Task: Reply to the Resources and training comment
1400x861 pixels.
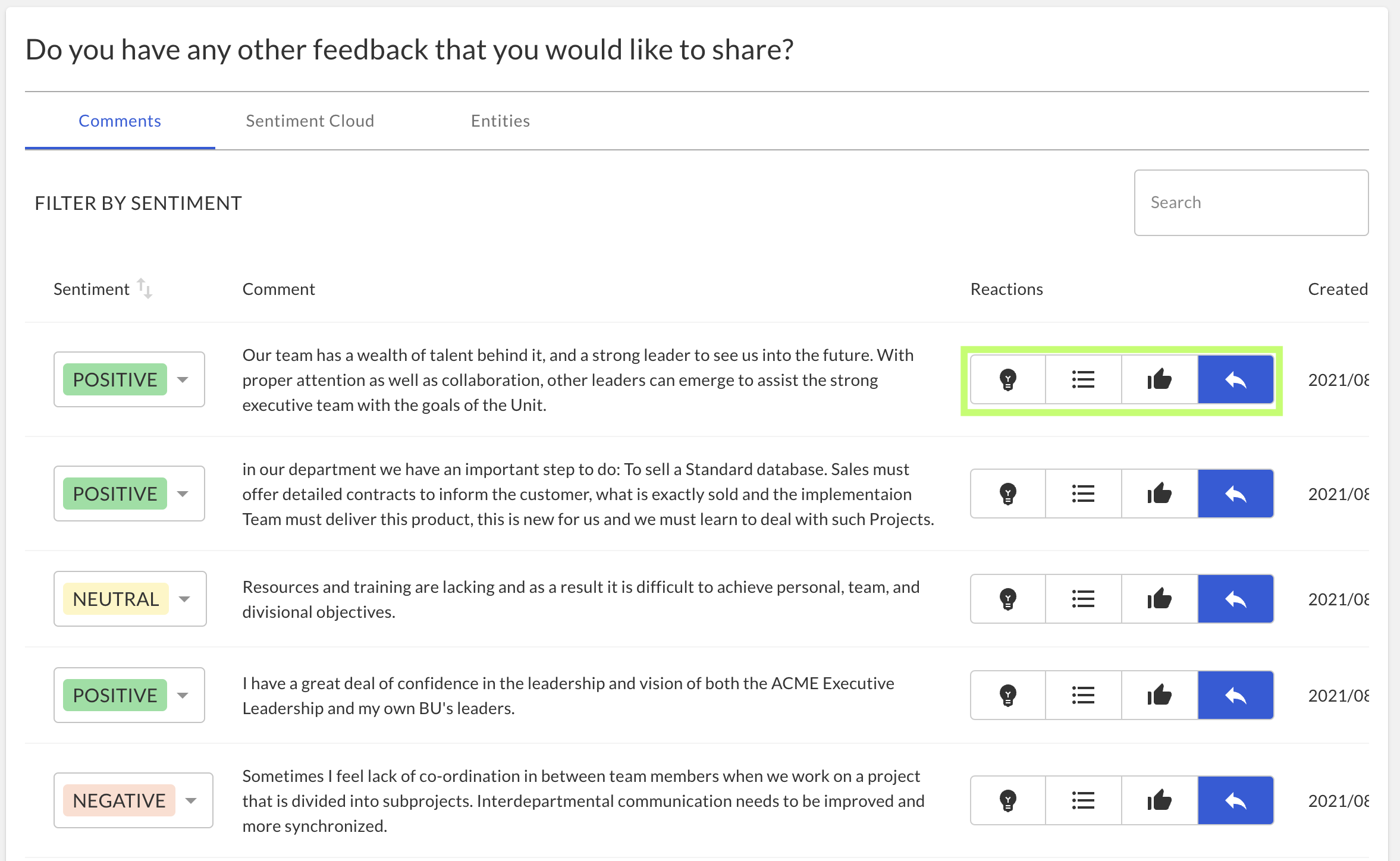Action: click(1236, 599)
